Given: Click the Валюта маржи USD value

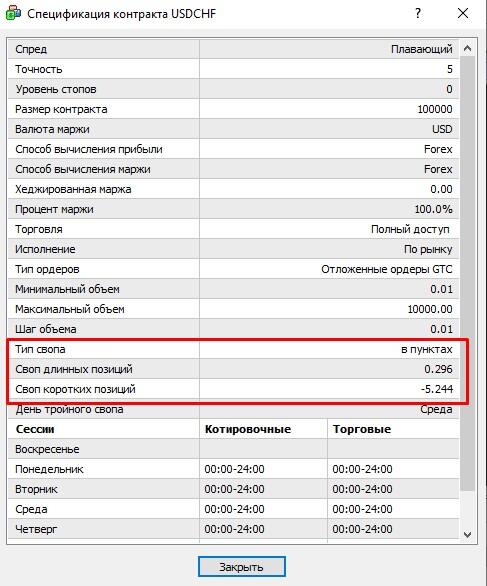Looking at the screenshot, I should coord(442,129).
